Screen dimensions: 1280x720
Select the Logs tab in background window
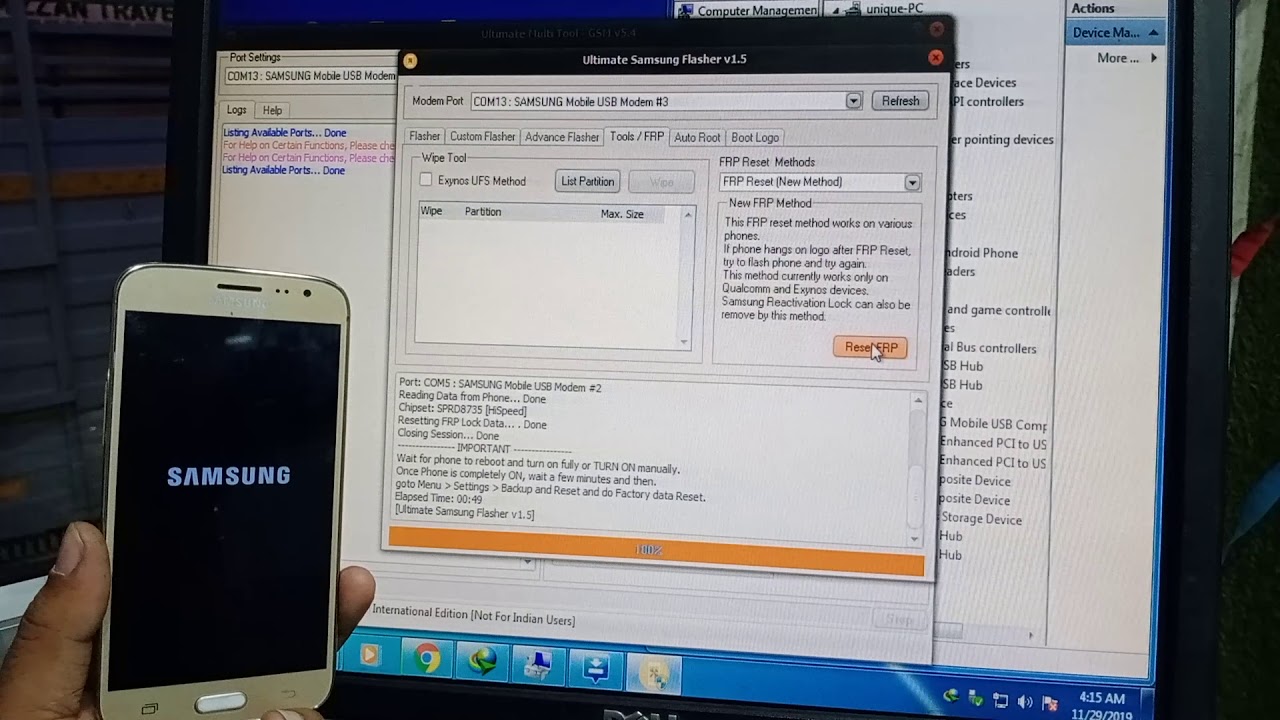[x=237, y=110]
